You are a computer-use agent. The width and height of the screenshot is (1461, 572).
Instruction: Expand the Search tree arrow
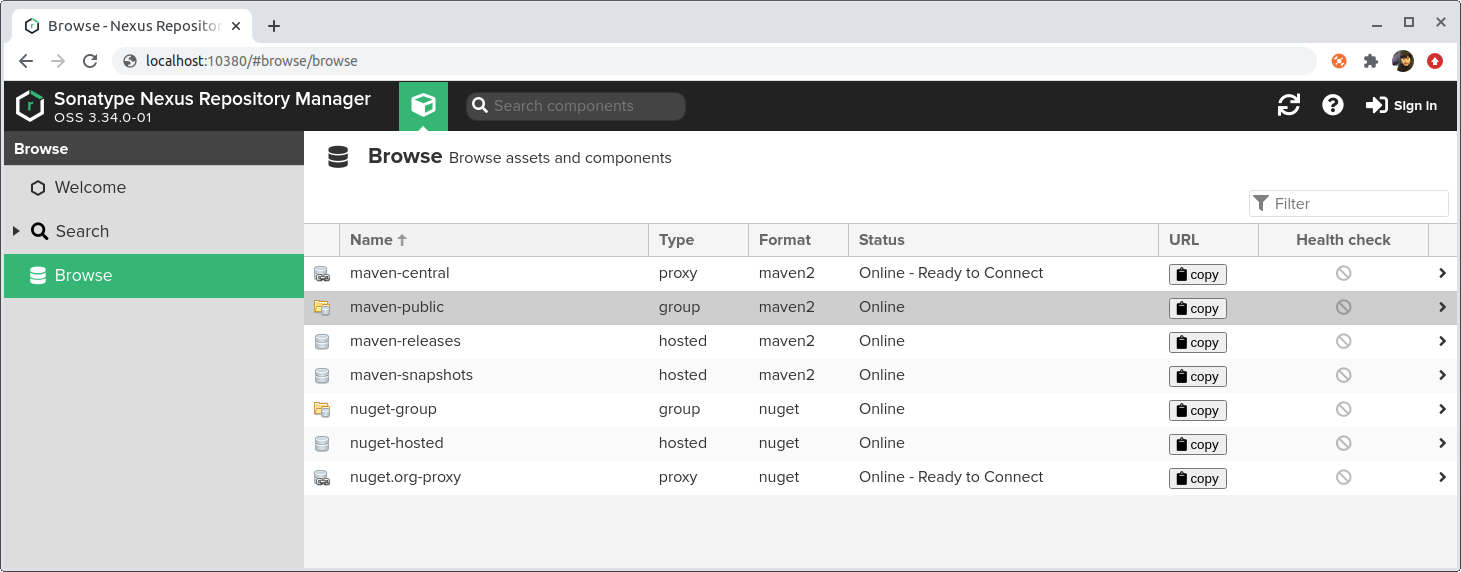coord(16,231)
